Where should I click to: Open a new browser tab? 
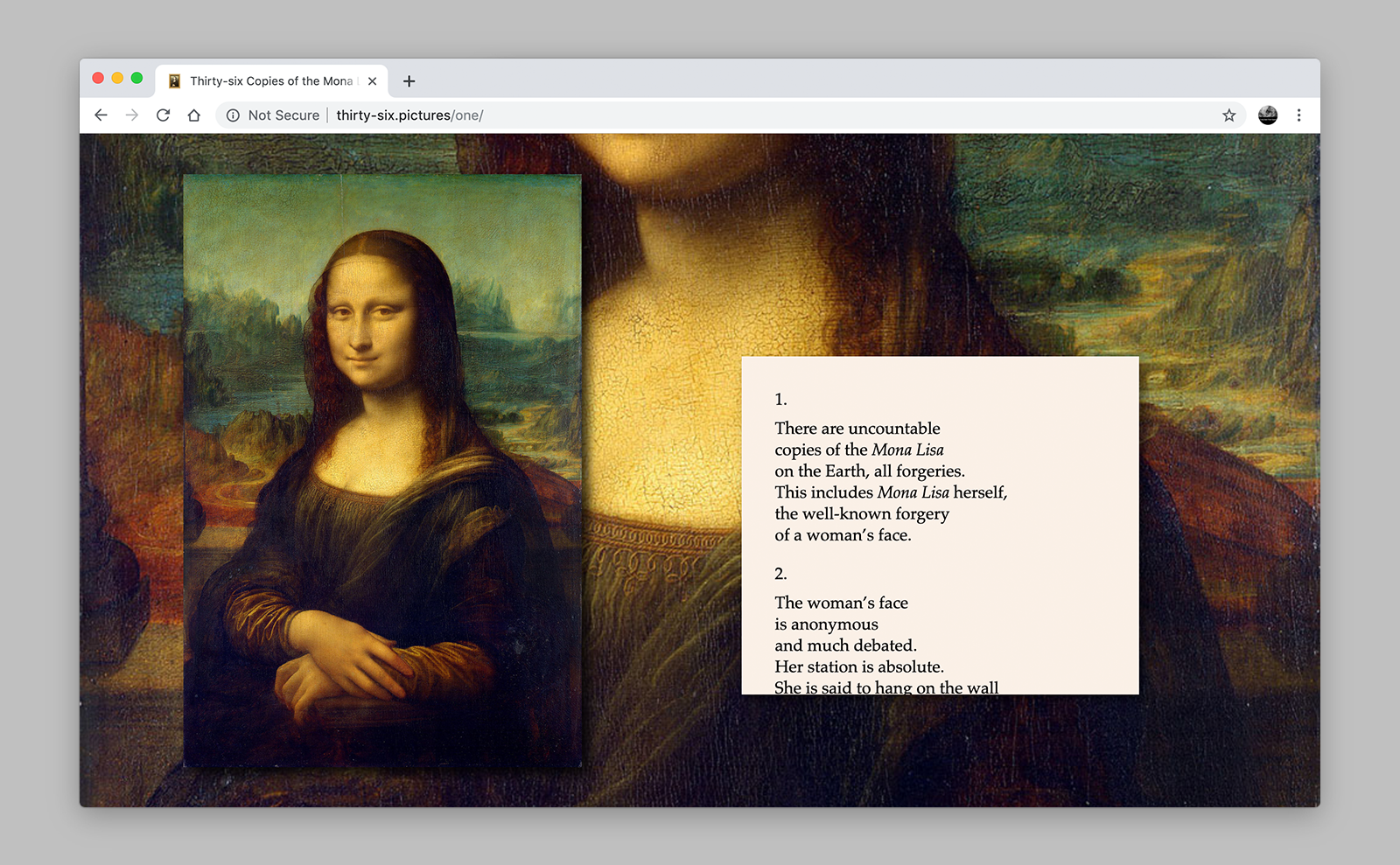tap(409, 81)
